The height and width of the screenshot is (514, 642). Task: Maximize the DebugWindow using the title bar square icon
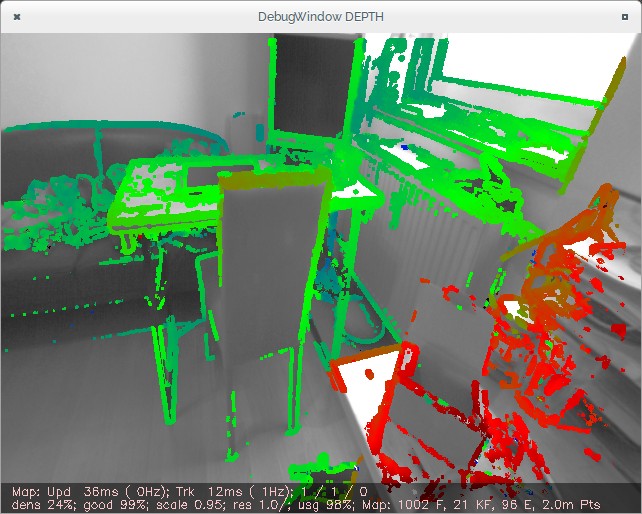(625, 18)
